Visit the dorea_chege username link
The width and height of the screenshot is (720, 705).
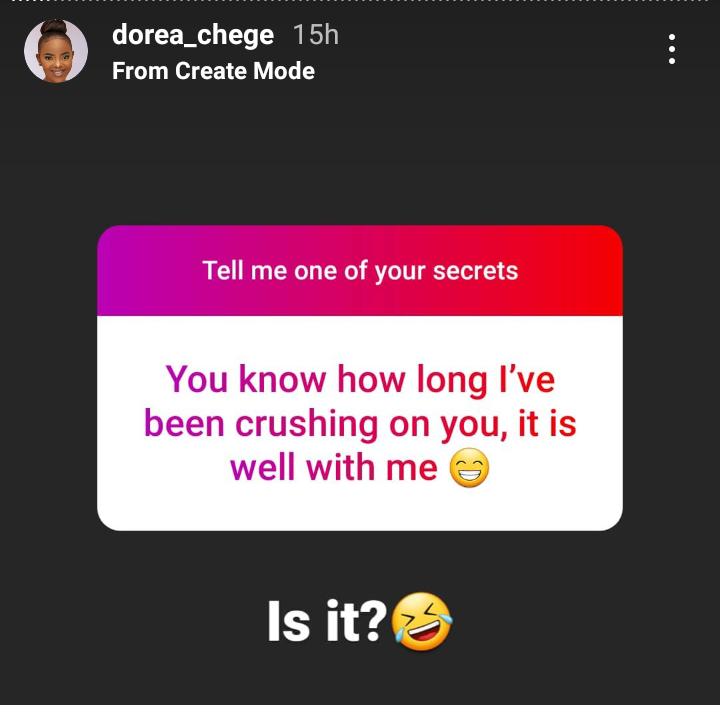point(193,35)
